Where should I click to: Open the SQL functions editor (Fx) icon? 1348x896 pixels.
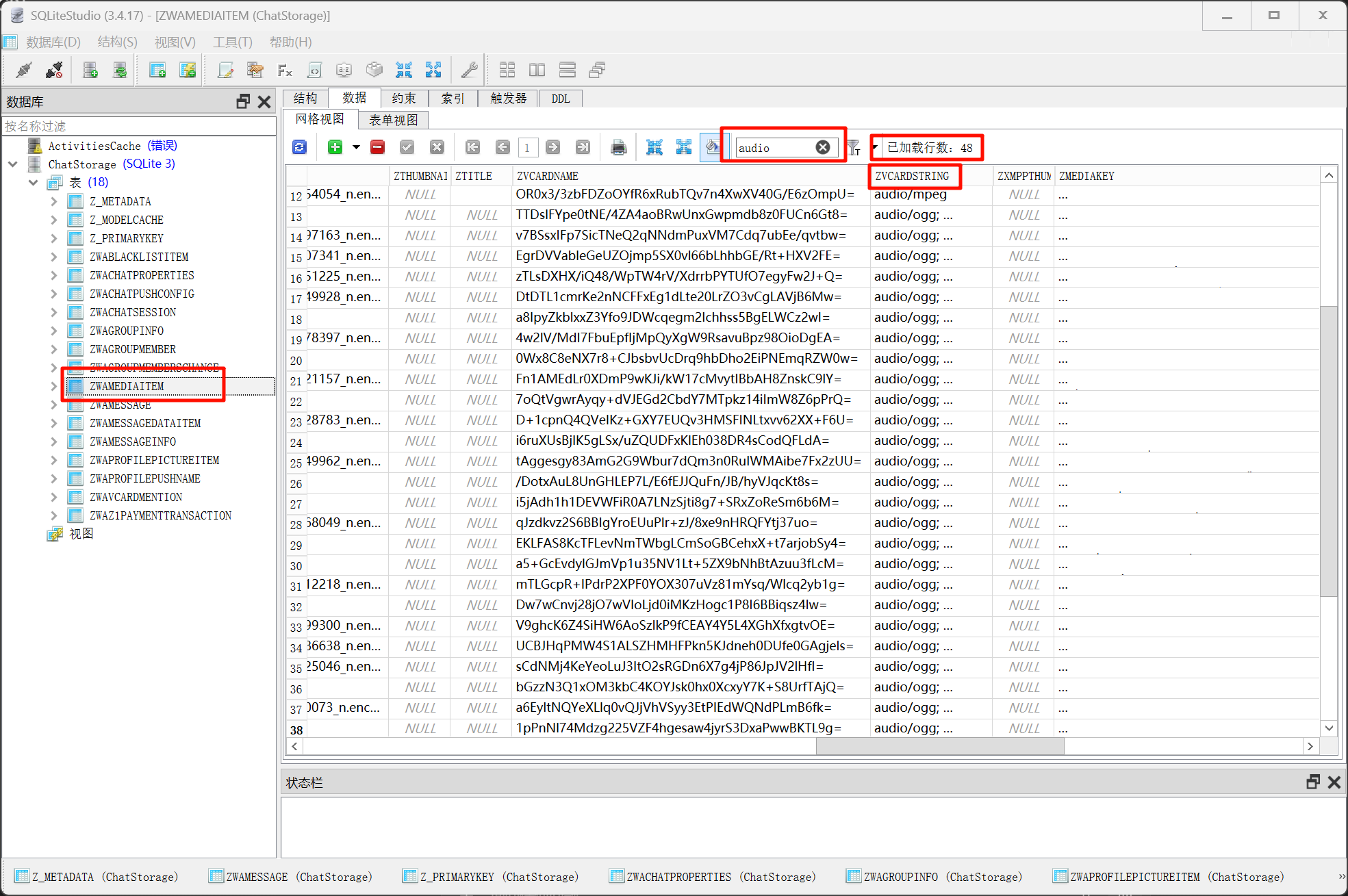(x=285, y=70)
